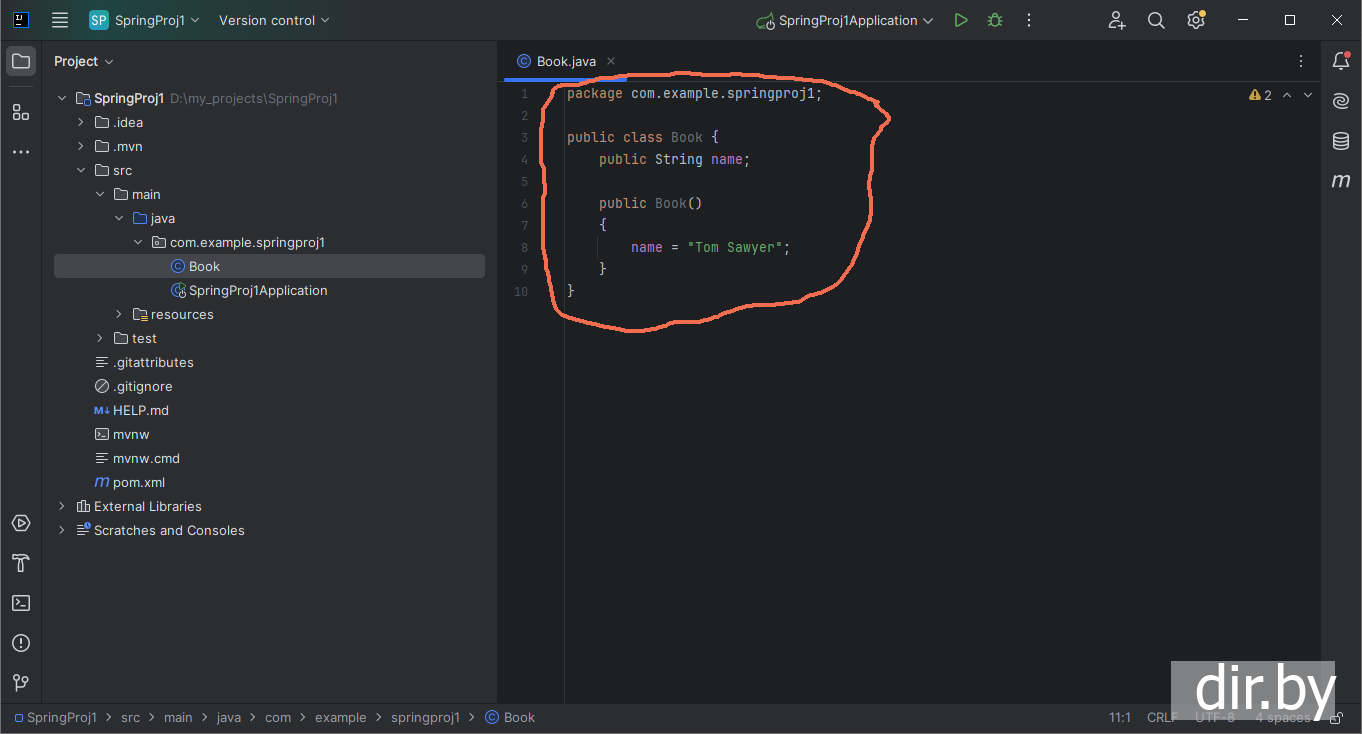Open the Git tool window
Screen dimensions: 1362x734
point(21,683)
